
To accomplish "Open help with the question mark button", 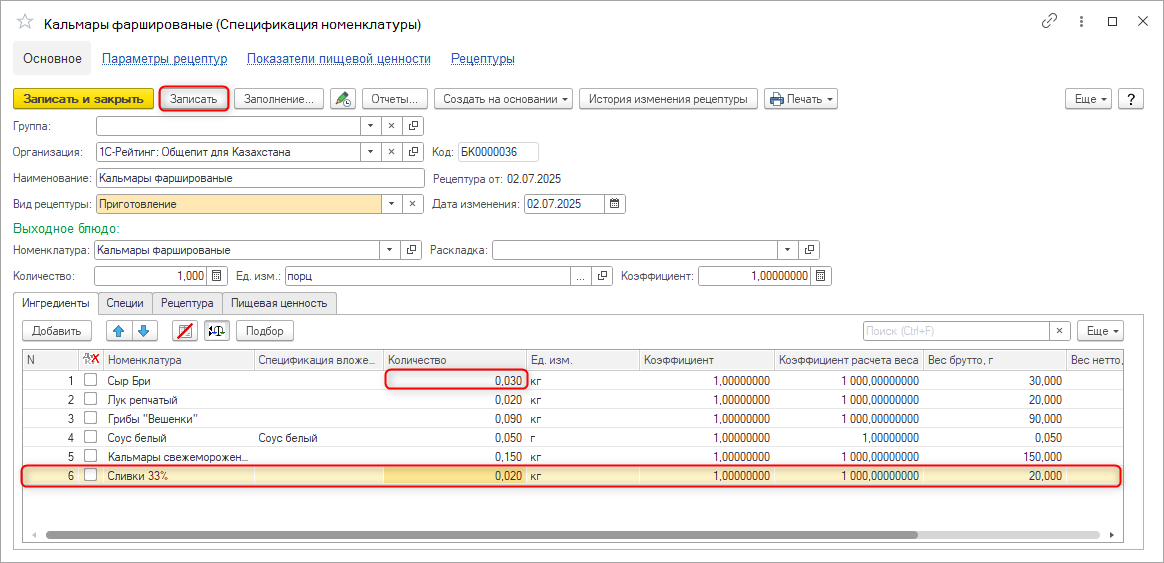I will [1131, 99].
